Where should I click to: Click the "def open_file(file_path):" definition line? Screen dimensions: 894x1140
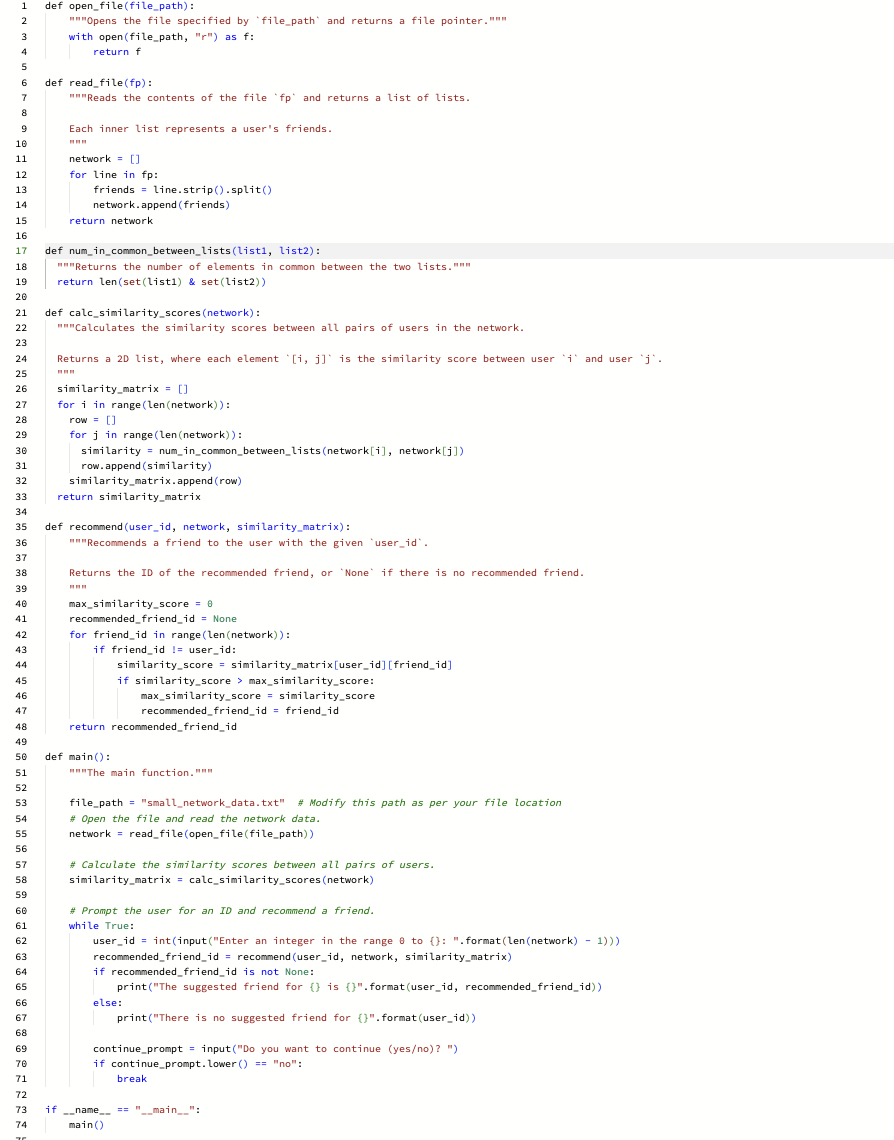pos(119,6)
